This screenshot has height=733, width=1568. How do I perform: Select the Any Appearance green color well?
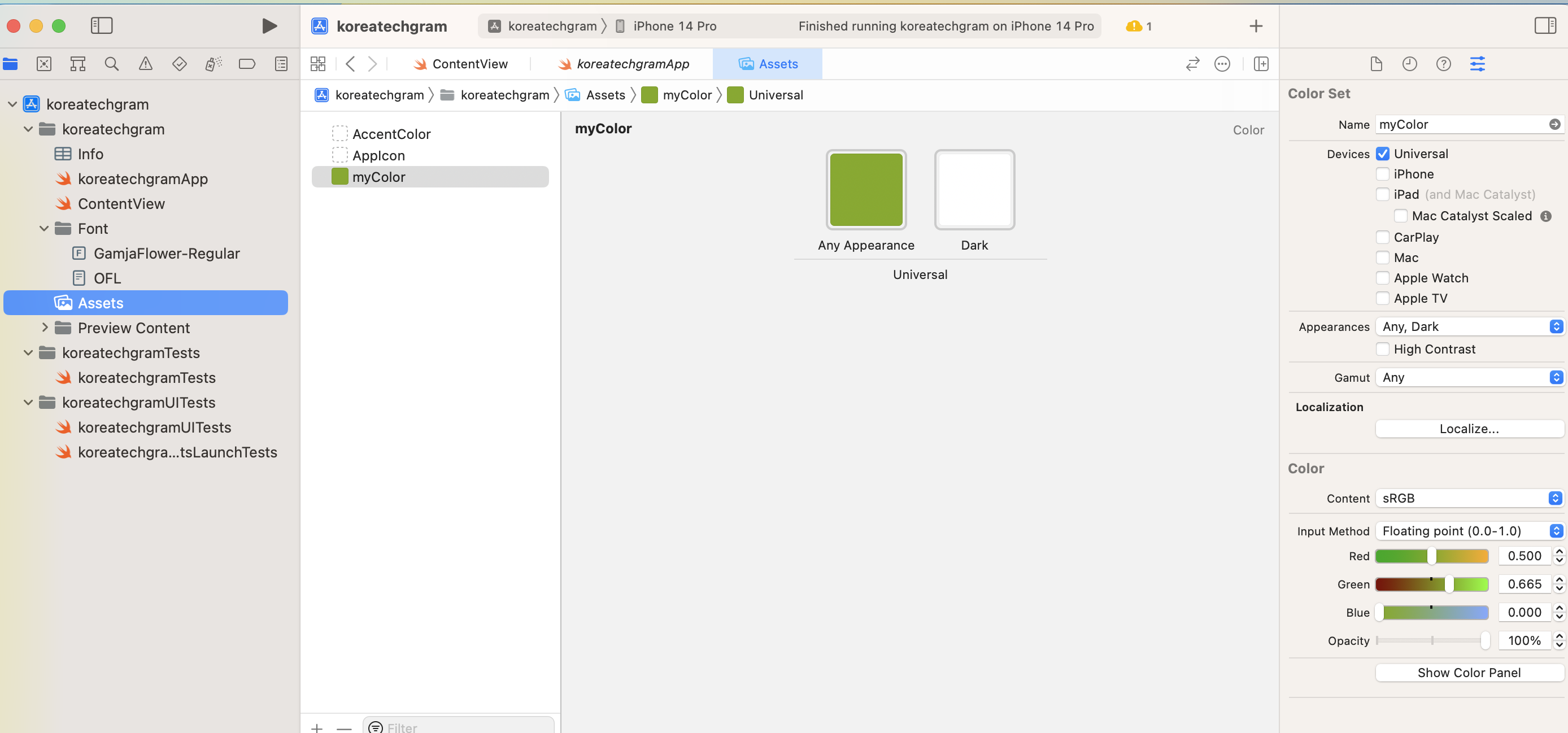(866, 189)
